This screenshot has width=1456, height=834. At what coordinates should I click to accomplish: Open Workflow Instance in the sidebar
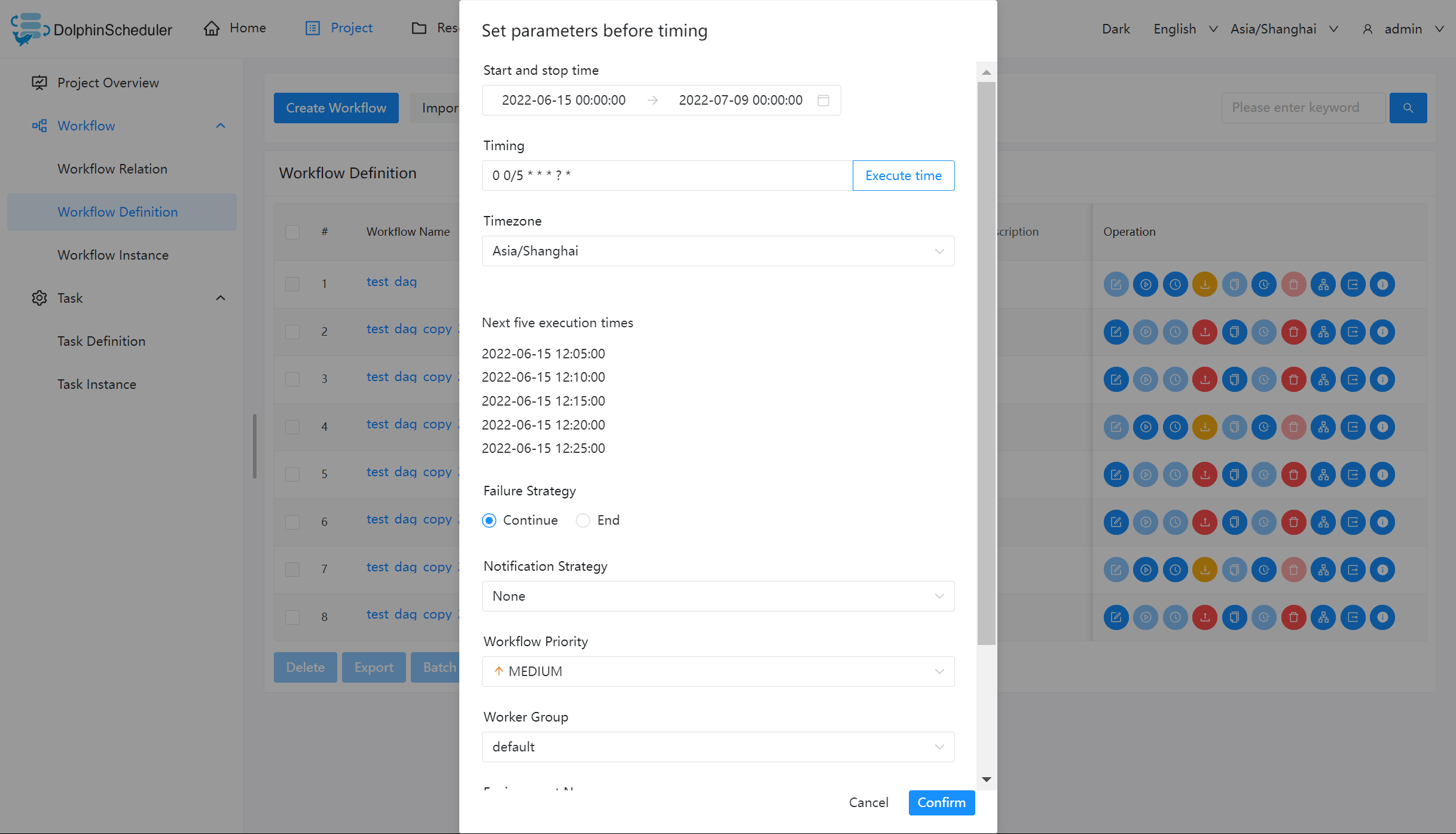[x=113, y=255]
